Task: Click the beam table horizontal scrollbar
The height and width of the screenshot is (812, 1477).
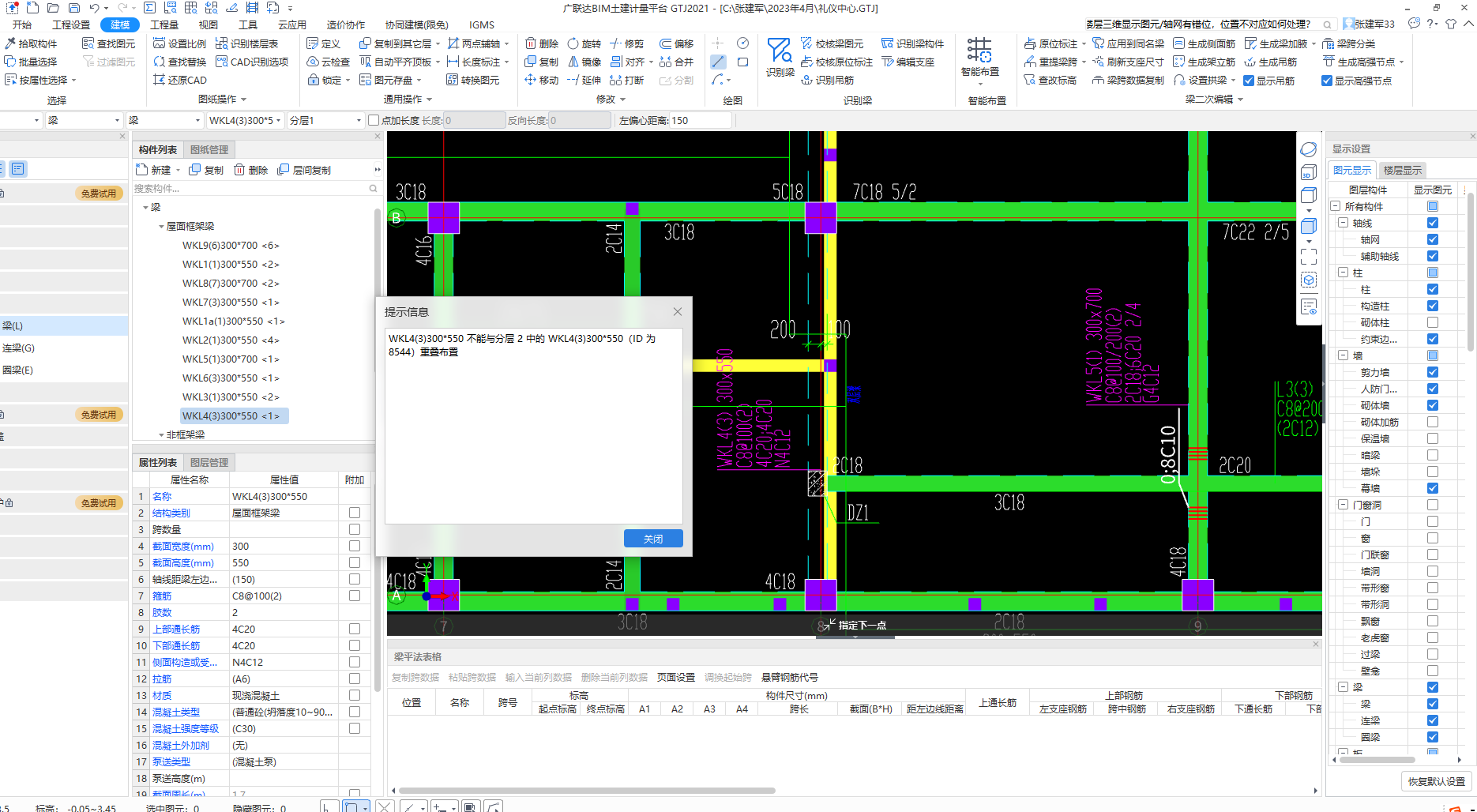Action: click(587, 790)
